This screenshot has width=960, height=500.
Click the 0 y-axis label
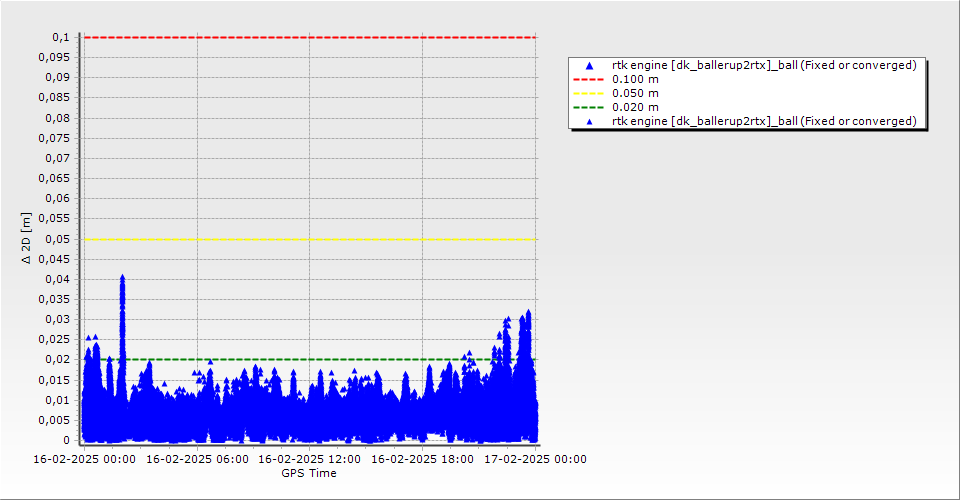(67, 440)
